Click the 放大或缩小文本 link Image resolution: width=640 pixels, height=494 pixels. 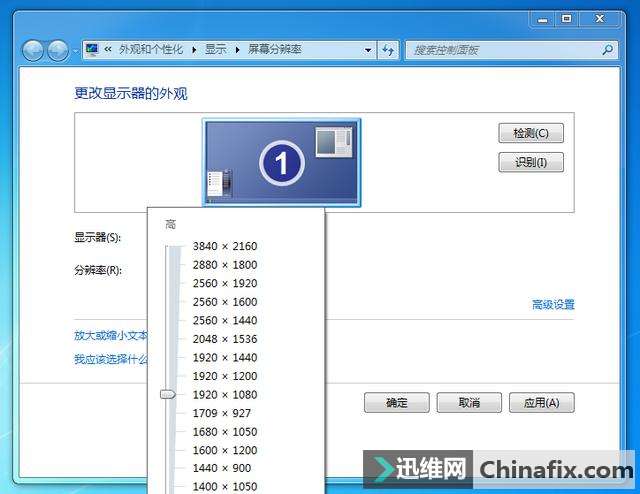111,336
